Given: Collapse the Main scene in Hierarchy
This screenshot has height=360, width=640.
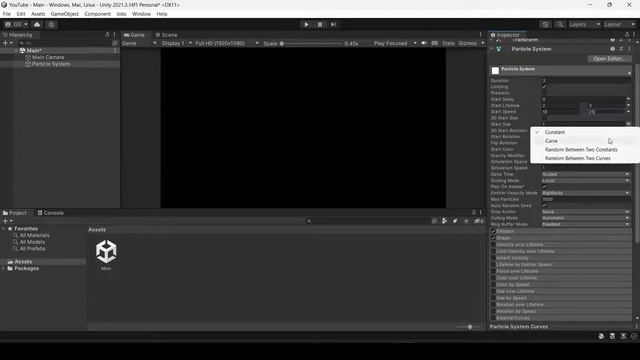Looking at the screenshot, I should click(16, 51).
